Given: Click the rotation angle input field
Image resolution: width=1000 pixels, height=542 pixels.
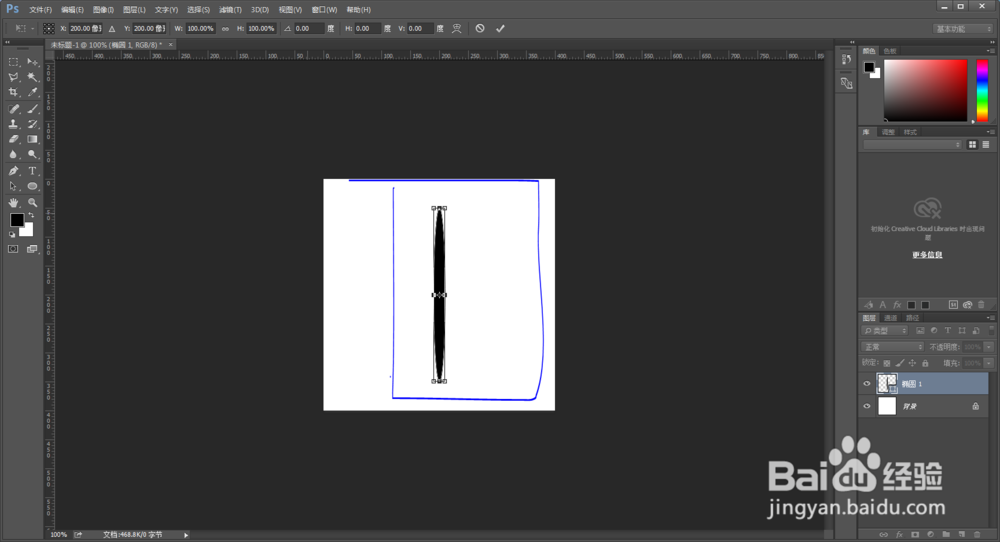Looking at the screenshot, I should pyautogui.click(x=309, y=29).
